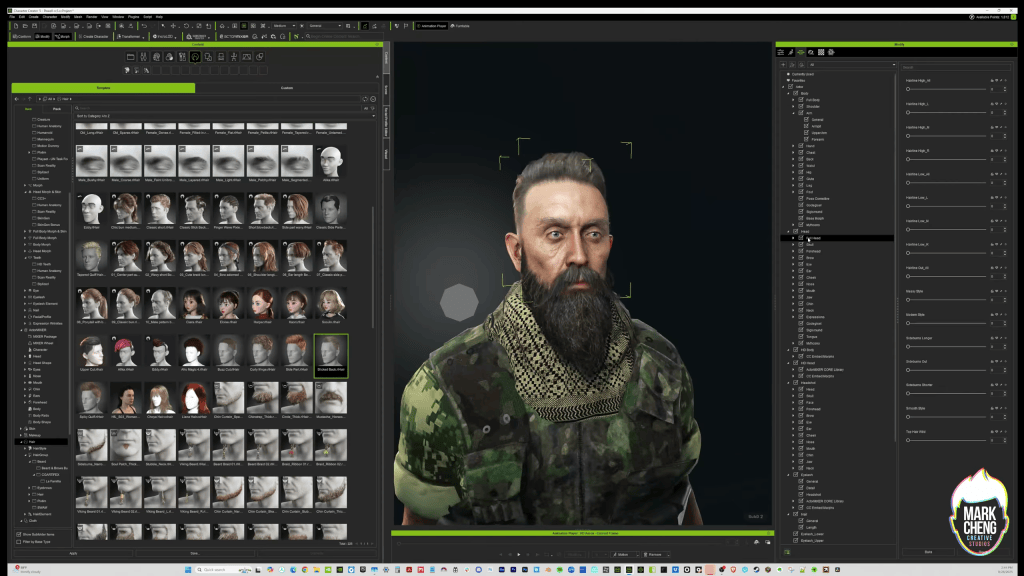Image resolution: width=1024 pixels, height=576 pixels.
Task: Open Modify panel Attribute sliders tab icon
Action: click(x=780, y=52)
